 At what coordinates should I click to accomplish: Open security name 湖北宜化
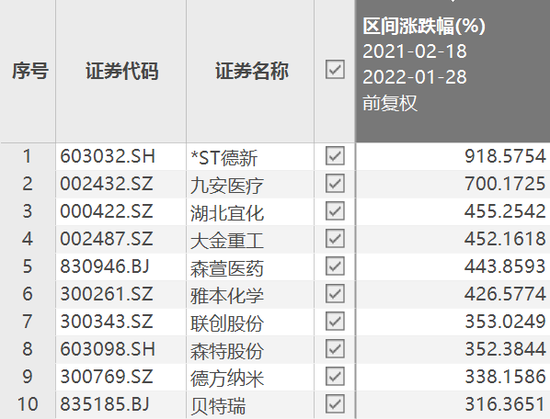coord(227,213)
